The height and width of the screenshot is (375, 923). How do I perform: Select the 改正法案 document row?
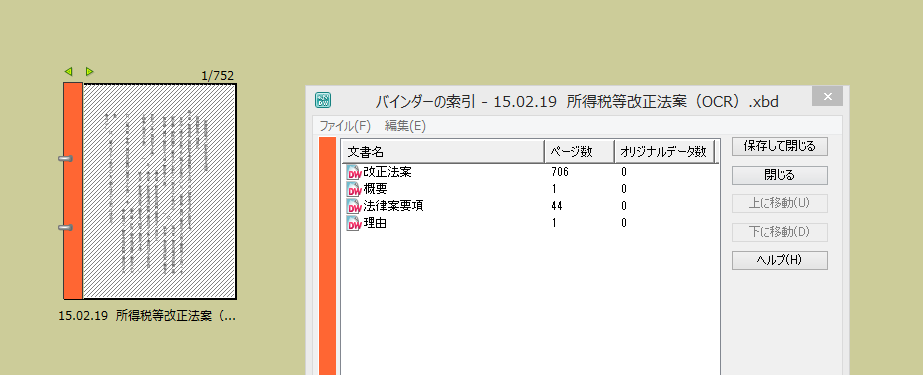pyautogui.click(x=530, y=172)
